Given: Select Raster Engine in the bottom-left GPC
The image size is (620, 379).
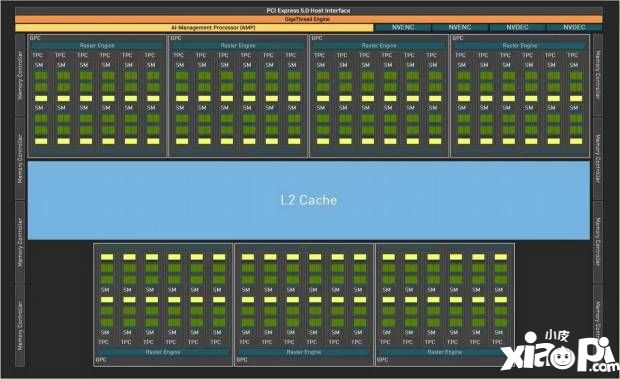Looking at the screenshot, I should (163, 352).
